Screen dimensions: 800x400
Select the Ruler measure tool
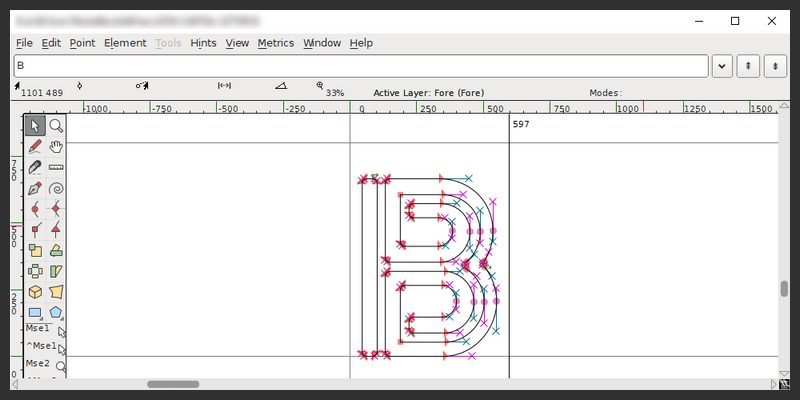tap(57, 167)
